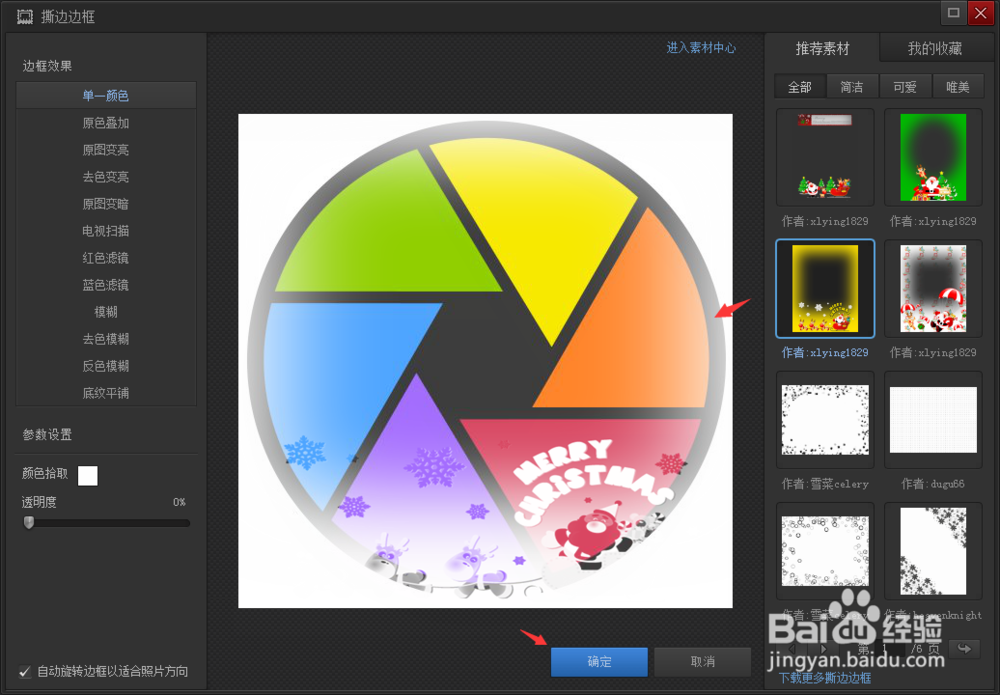
Task: Select the 唯美 category filter
Action: click(958, 87)
